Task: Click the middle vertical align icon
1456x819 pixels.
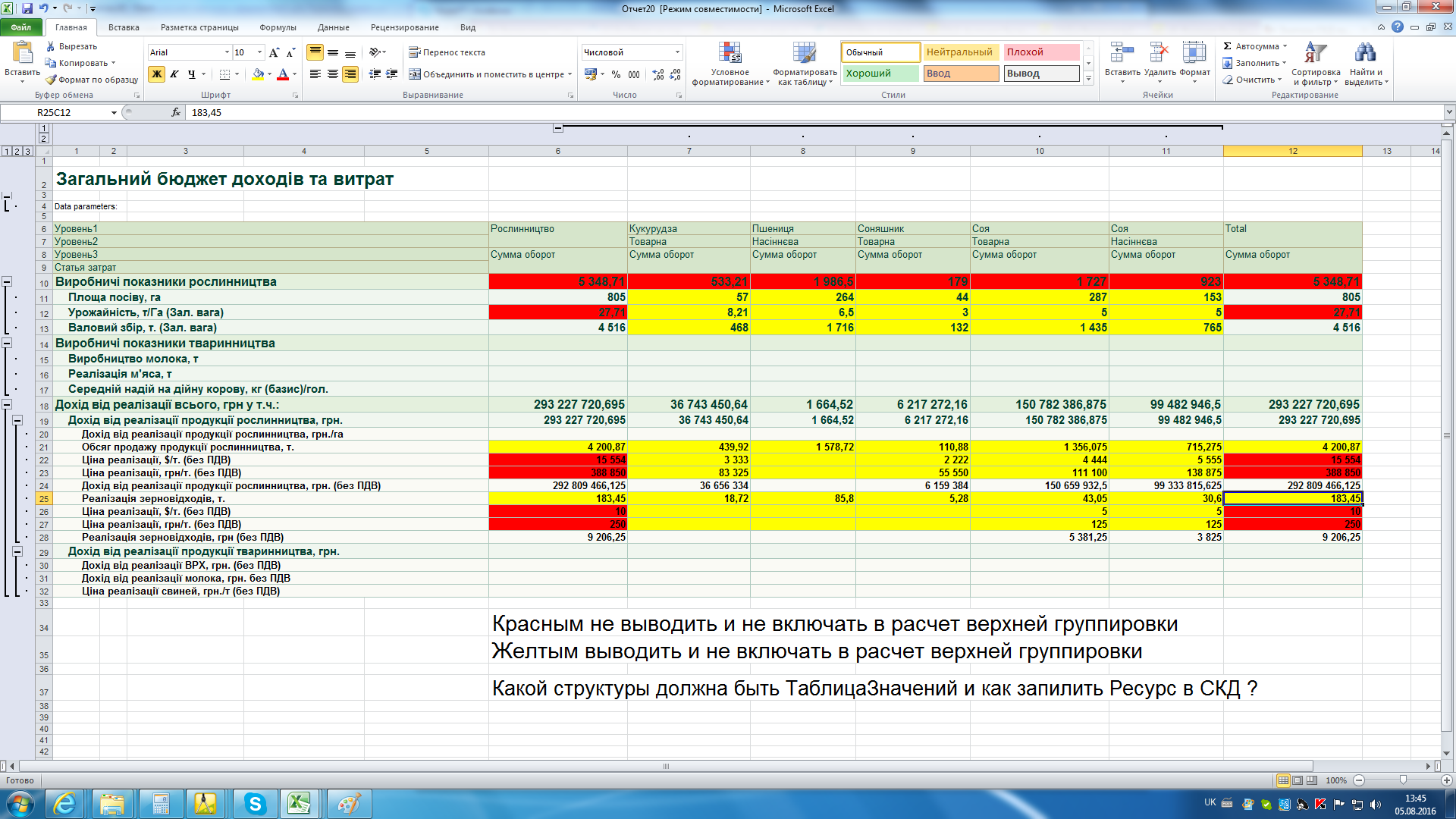Action: (x=333, y=52)
